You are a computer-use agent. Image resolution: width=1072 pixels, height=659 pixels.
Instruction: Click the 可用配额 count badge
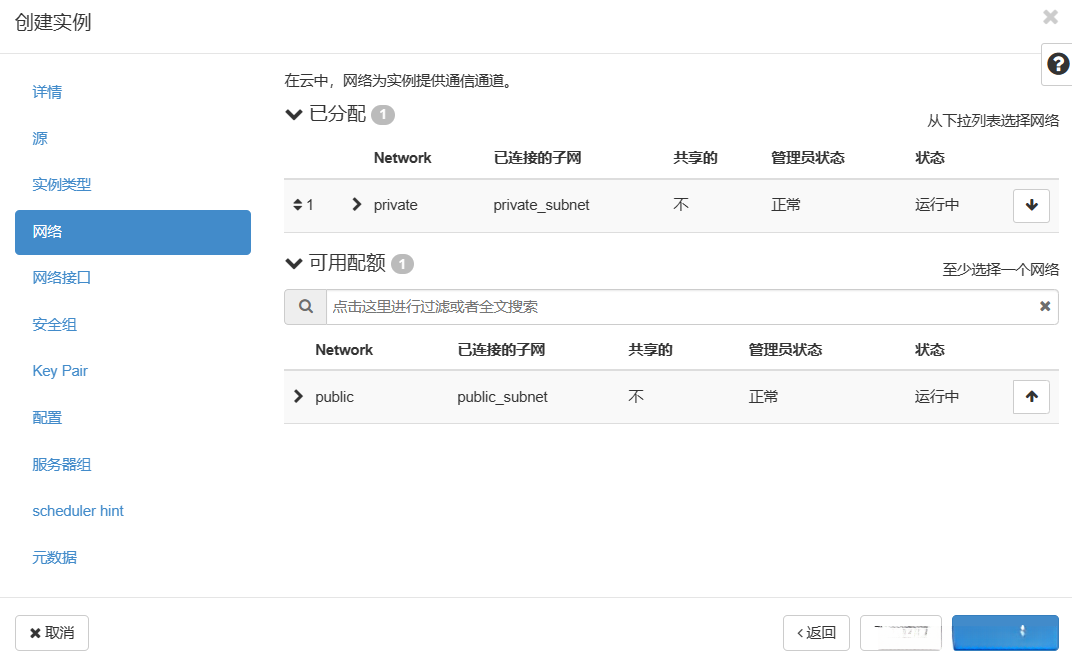(x=402, y=264)
